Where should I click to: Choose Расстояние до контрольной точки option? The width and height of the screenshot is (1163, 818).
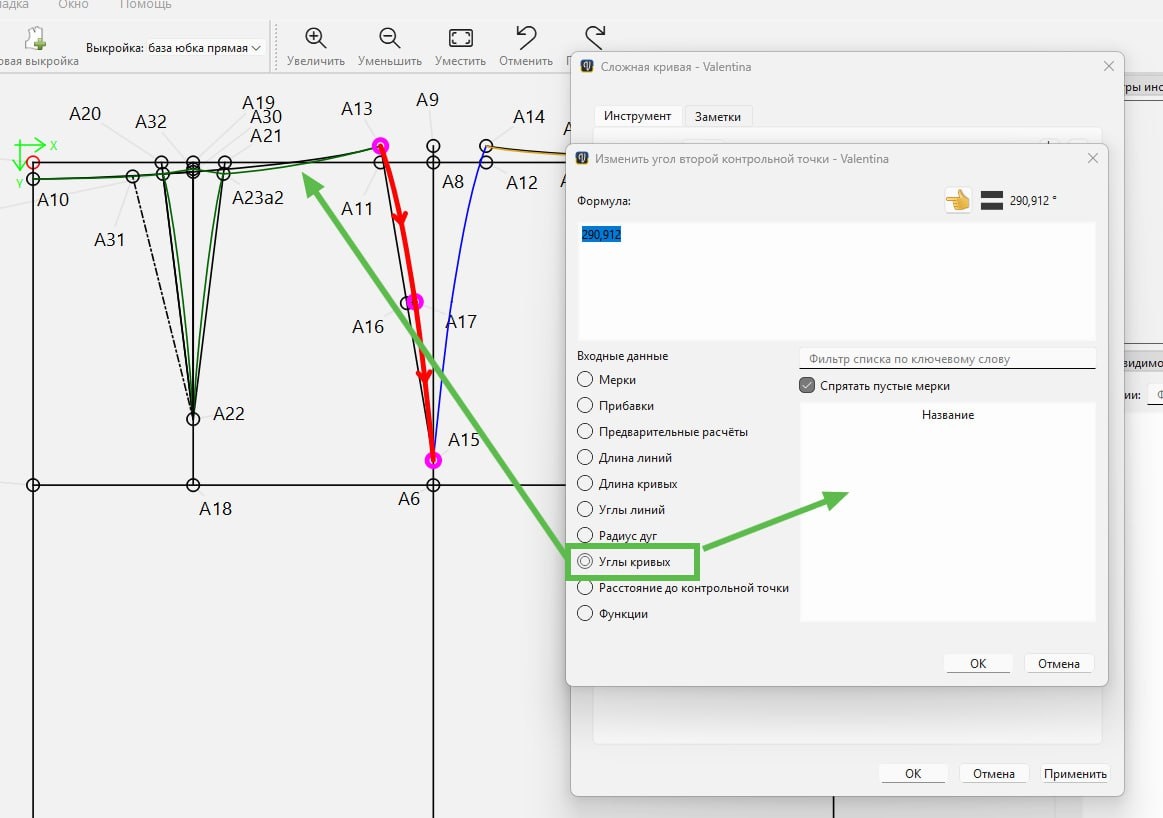coord(584,587)
